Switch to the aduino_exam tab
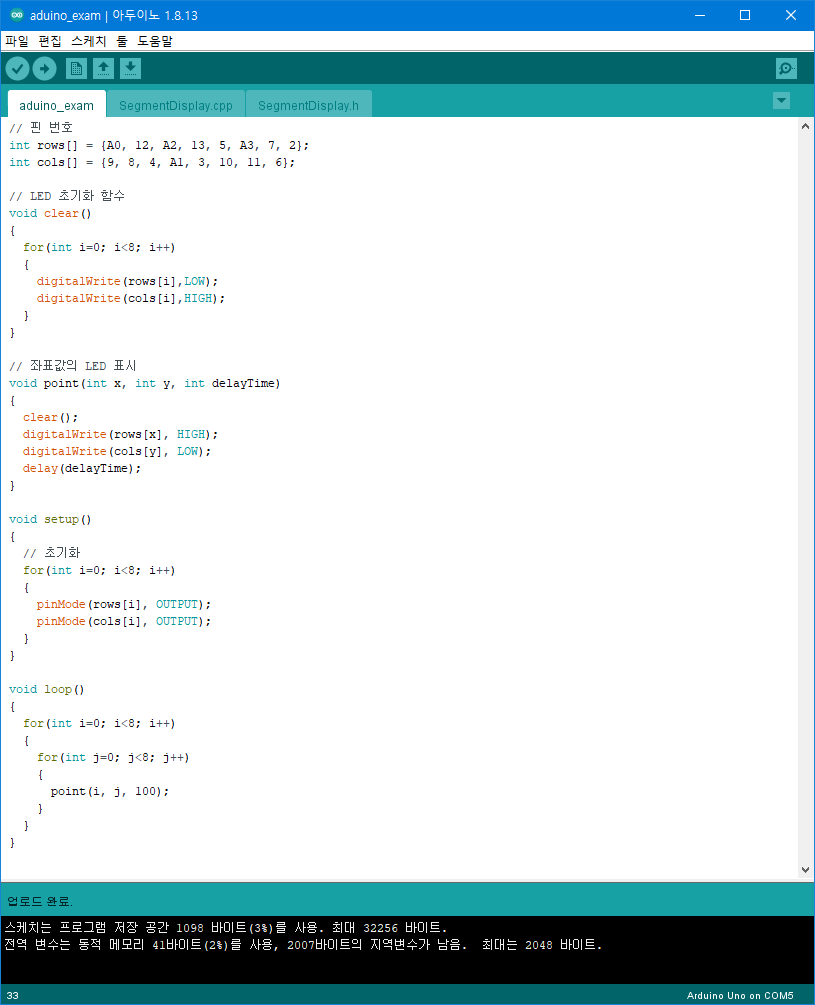Image resolution: width=815 pixels, height=1005 pixels. click(x=56, y=105)
